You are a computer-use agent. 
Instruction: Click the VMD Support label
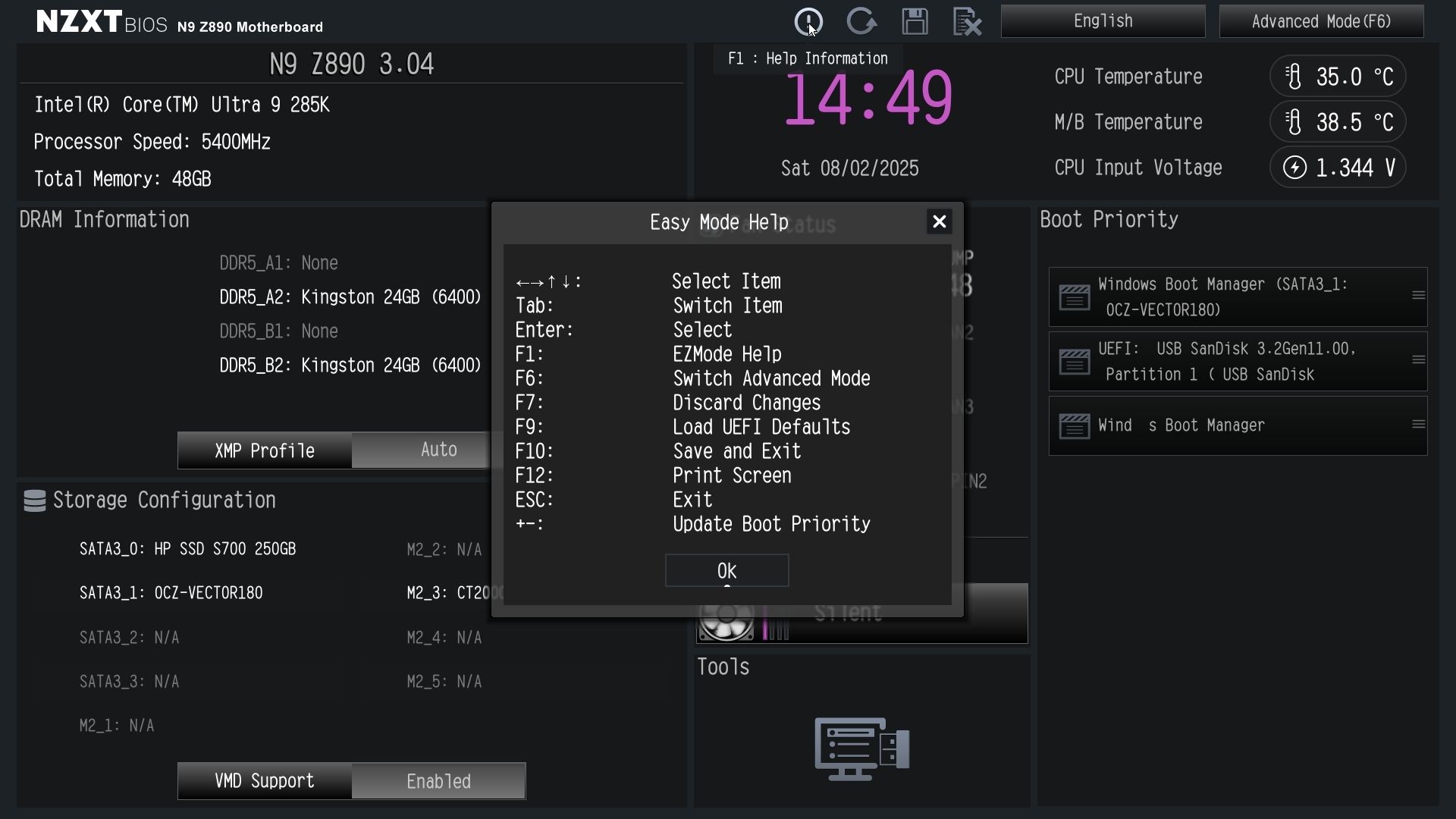[x=264, y=781]
